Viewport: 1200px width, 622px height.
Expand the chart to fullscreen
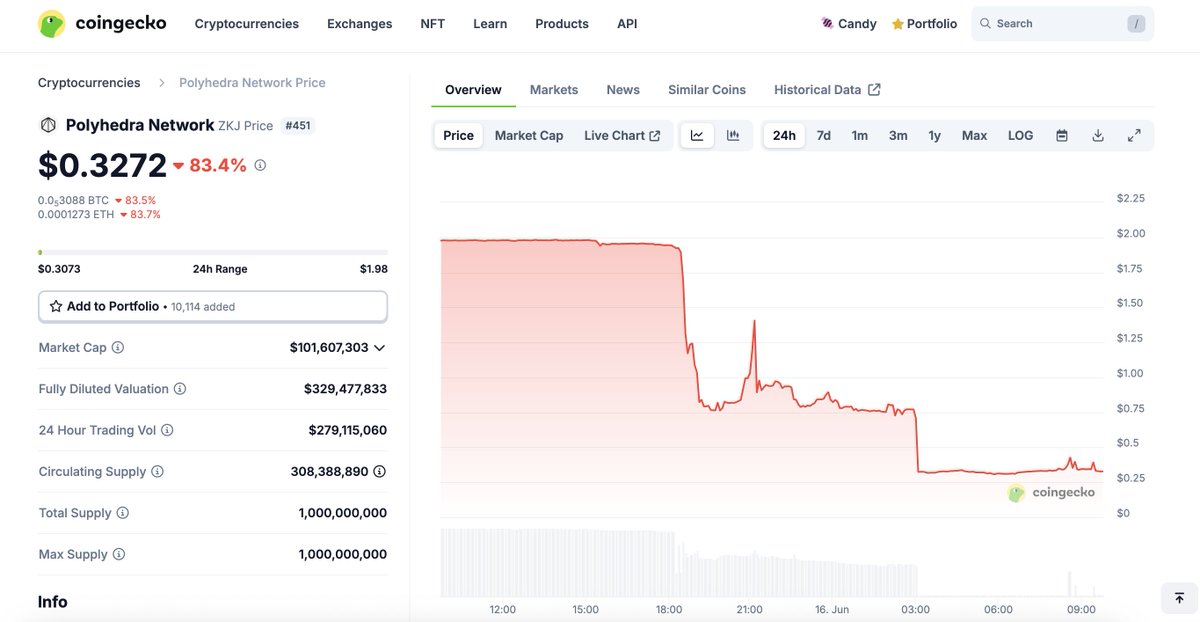1134,135
